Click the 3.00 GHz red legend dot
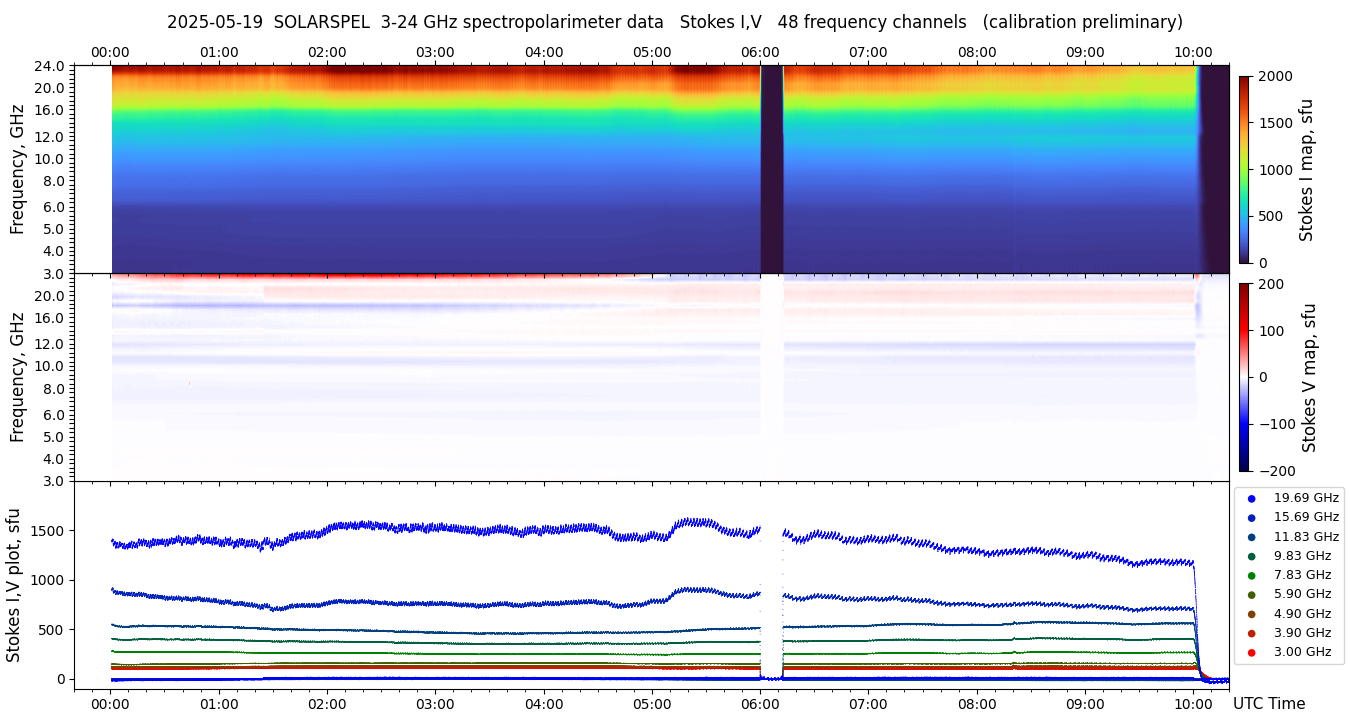Image resolution: width=1350 pixels, height=725 pixels. click(x=1251, y=653)
